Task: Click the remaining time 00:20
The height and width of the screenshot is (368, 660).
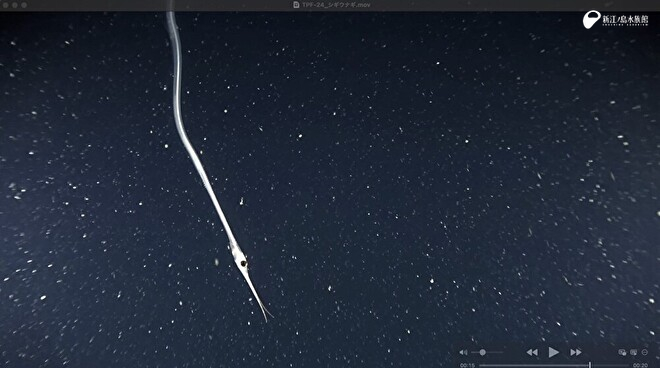Action: pos(640,365)
